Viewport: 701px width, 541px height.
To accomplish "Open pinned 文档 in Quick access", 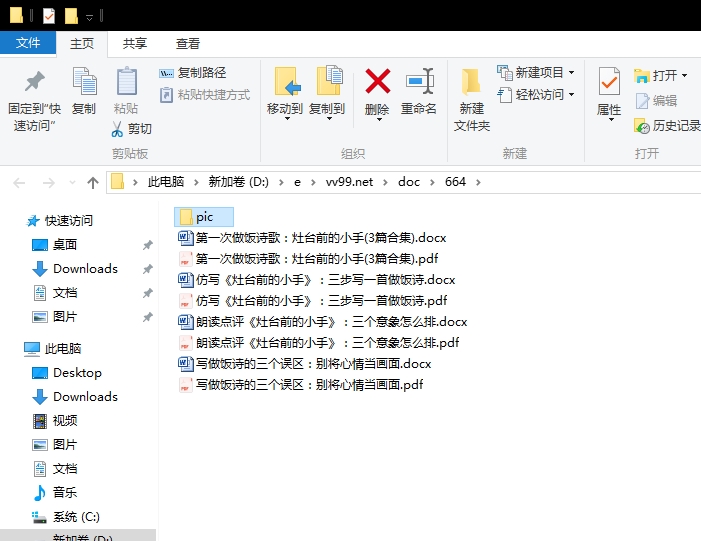I will (54, 293).
